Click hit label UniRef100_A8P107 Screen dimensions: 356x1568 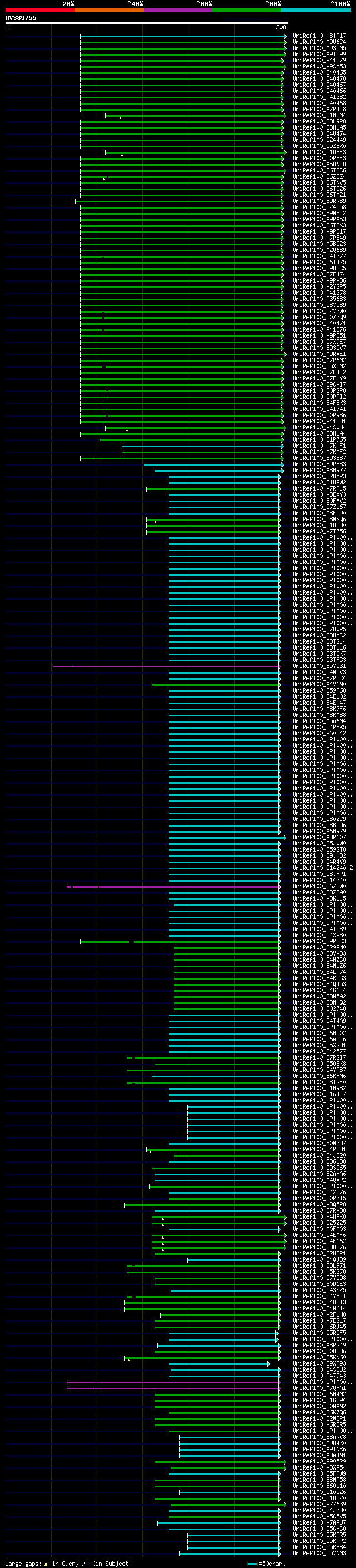pos(319,838)
